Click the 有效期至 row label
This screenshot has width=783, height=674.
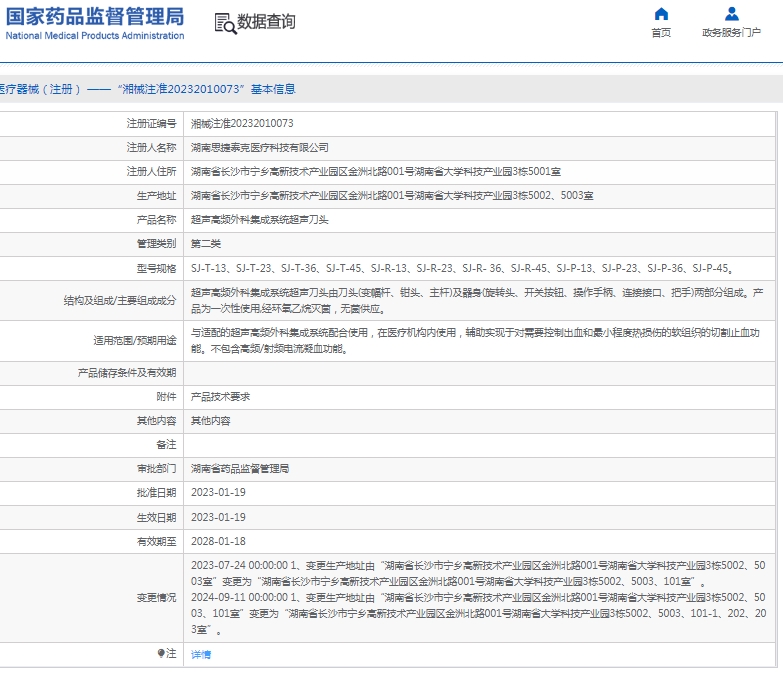coord(156,542)
